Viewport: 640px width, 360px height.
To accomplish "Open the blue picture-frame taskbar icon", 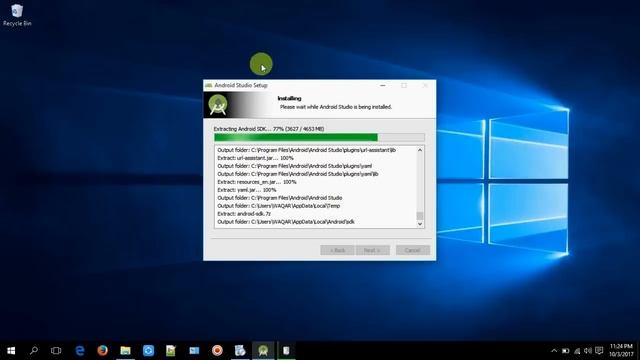I will (x=194, y=351).
